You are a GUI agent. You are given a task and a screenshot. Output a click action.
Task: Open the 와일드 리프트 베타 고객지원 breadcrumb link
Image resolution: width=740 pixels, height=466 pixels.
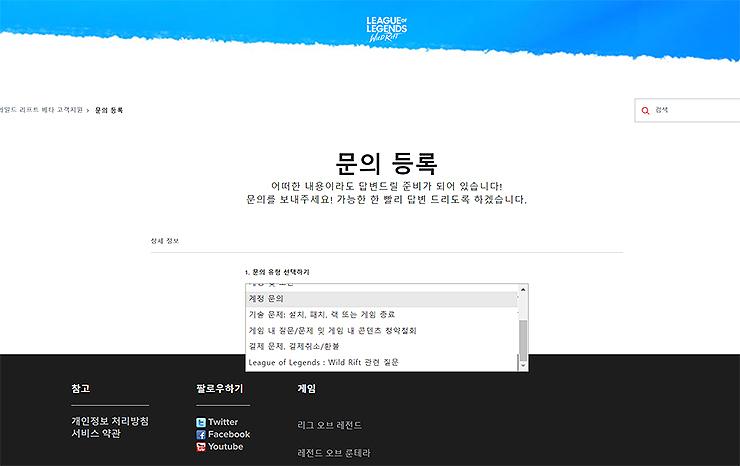click(41, 110)
